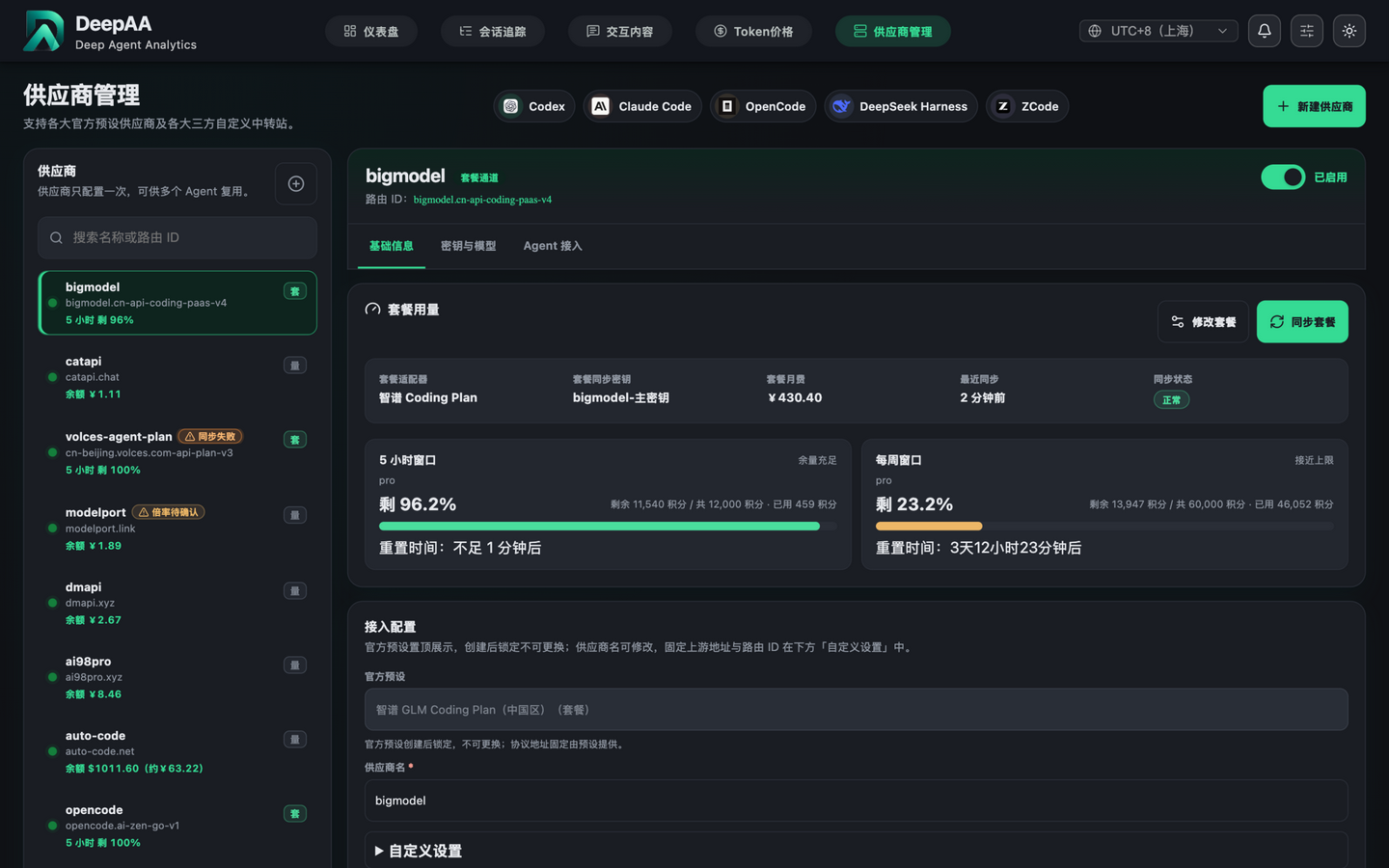Go to the 仪表盘 nav item
The width and height of the screenshot is (1389, 868).
[x=371, y=32]
